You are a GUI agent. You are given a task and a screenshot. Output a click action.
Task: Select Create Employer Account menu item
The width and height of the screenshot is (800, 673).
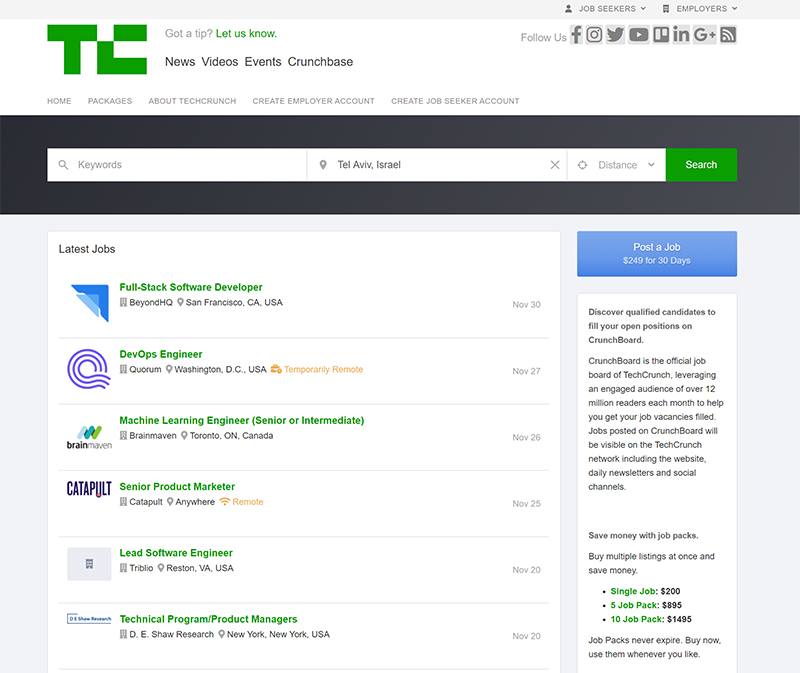313,101
